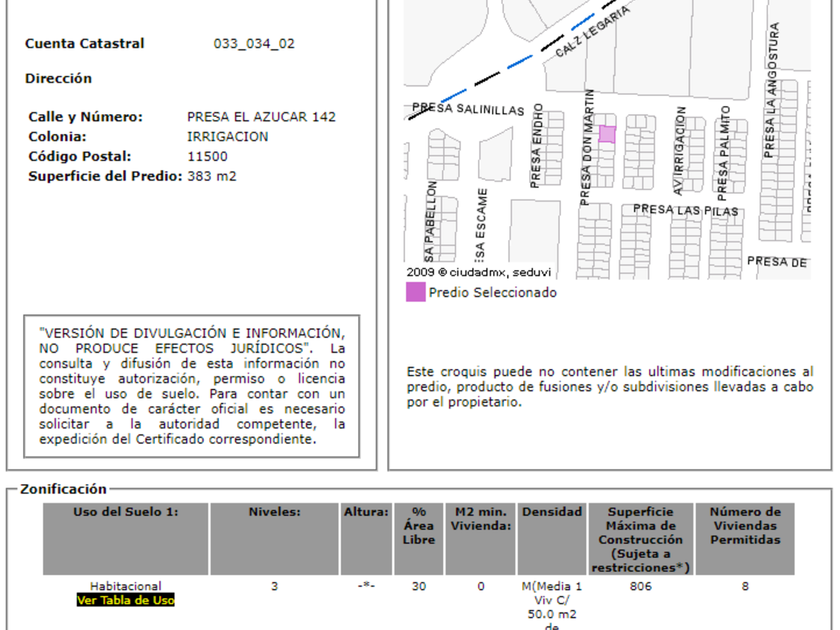Click the PRESA LA ANGOSTURA street label
The height and width of the screenshot is (630, 840).
click(x=771, y=90)
